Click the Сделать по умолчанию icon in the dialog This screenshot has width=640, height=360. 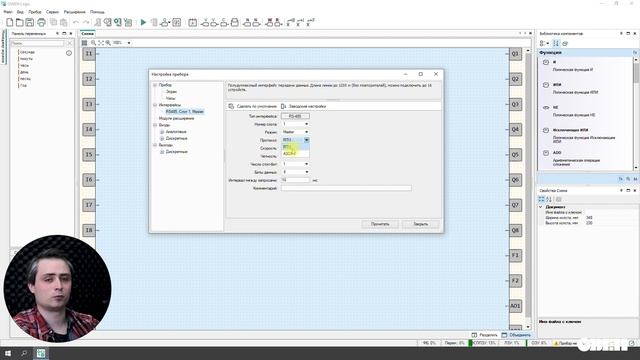(x=231, y=106)
